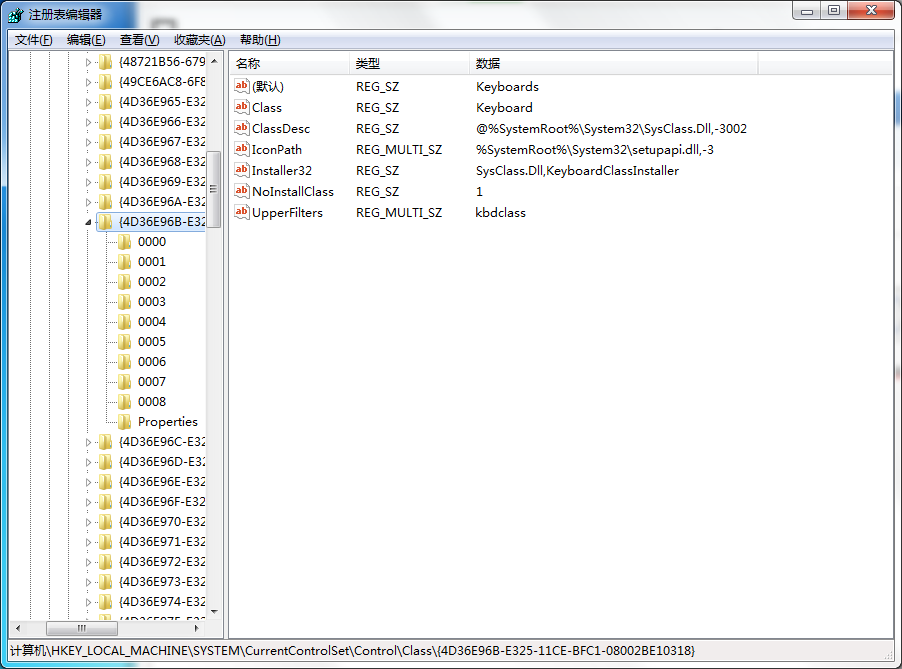Collapse the expanded {4D36E96B-E32 key
This screenshot has width=902, height=669.
coord(88,222)
